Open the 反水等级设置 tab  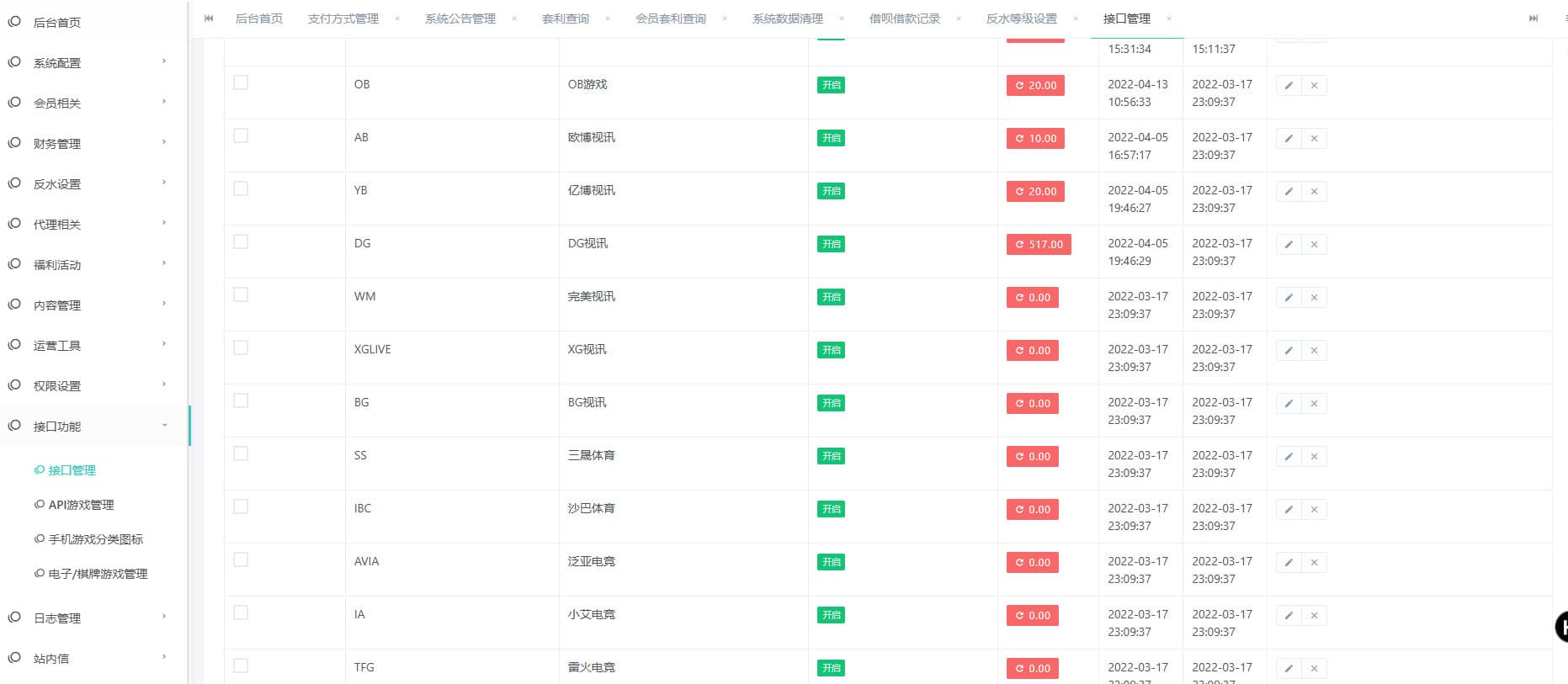click(x=1021, y=19)
